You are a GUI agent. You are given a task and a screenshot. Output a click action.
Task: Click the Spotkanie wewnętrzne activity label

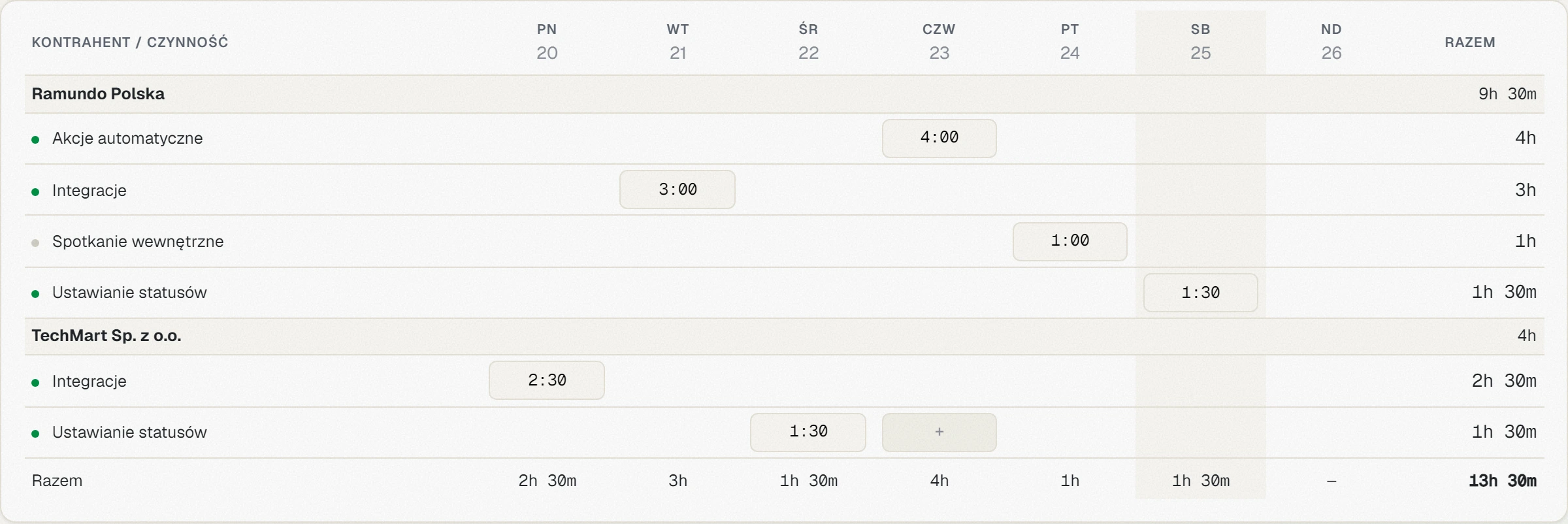(138, 242)
